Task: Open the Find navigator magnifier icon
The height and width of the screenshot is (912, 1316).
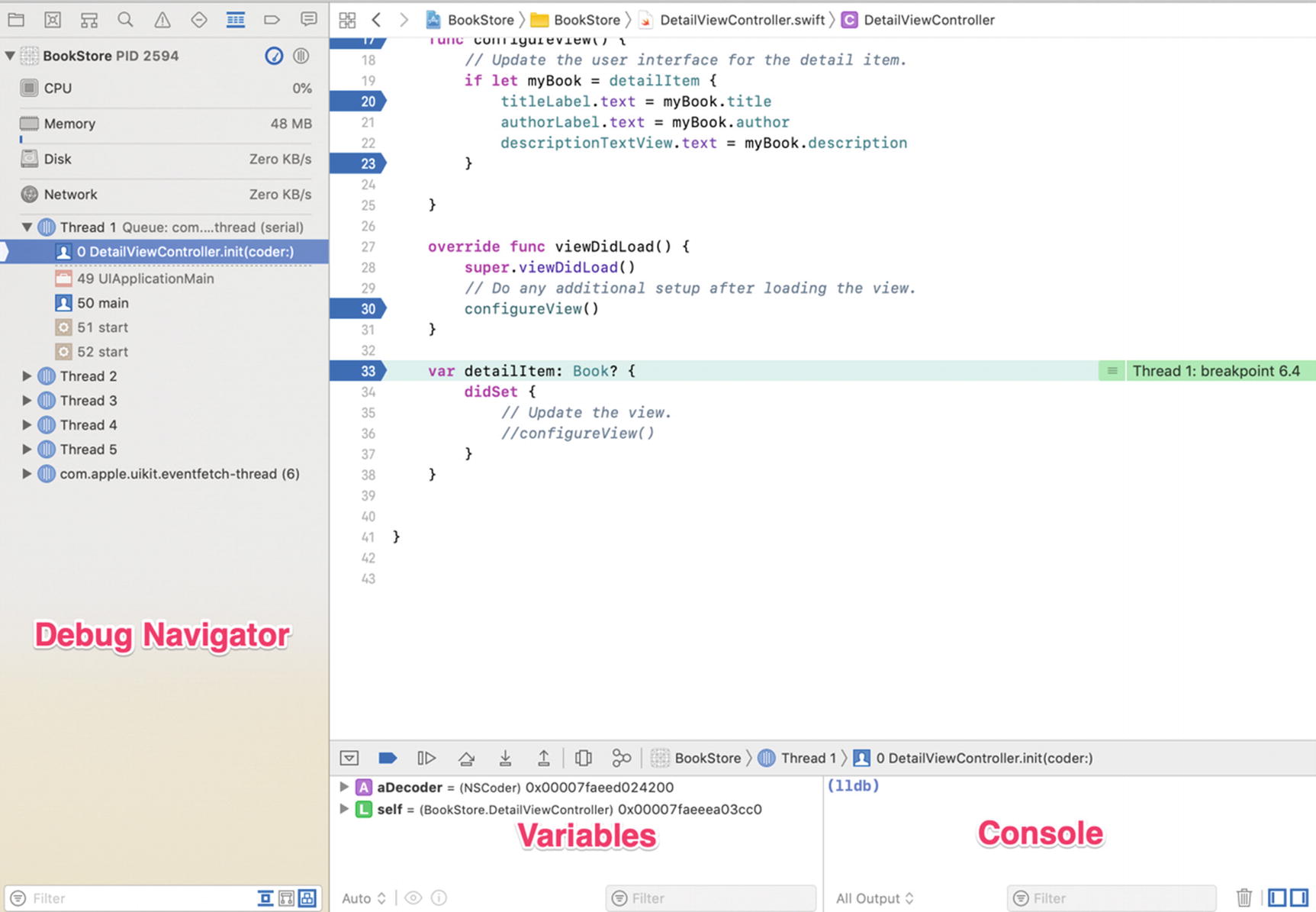Action: pos(126,20)
